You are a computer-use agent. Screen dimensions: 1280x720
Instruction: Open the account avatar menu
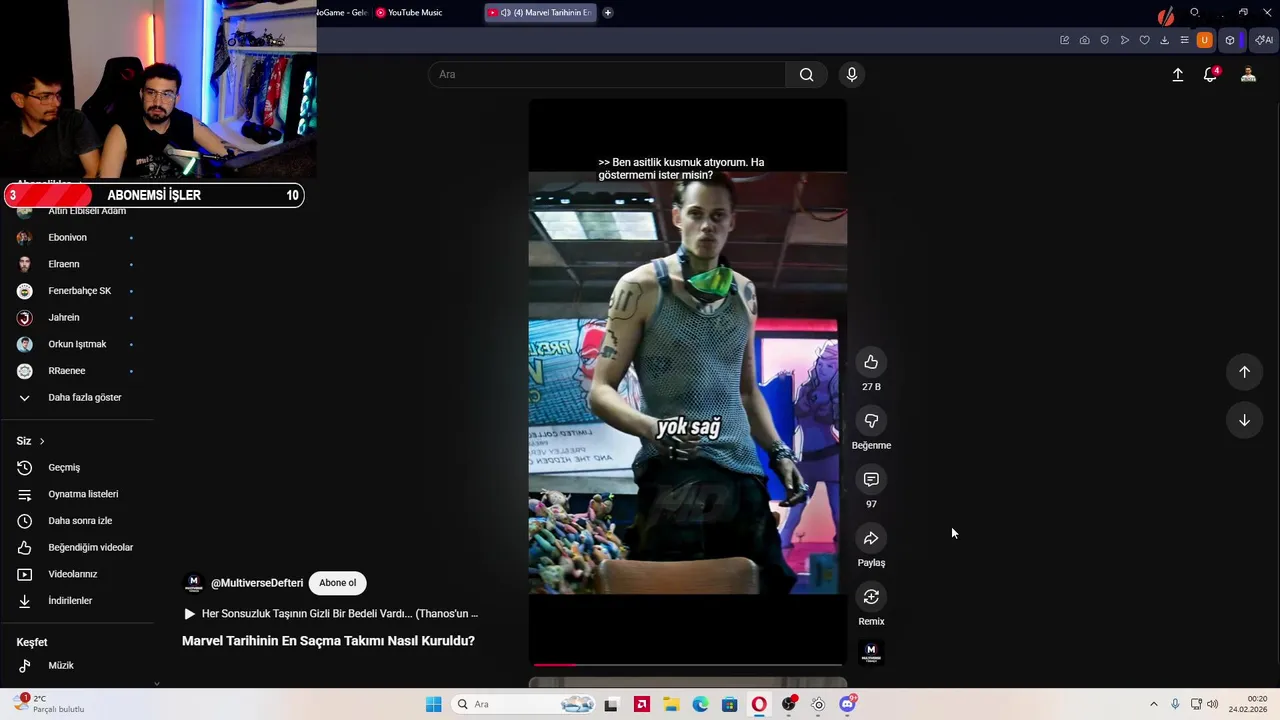click(1248, 74)
